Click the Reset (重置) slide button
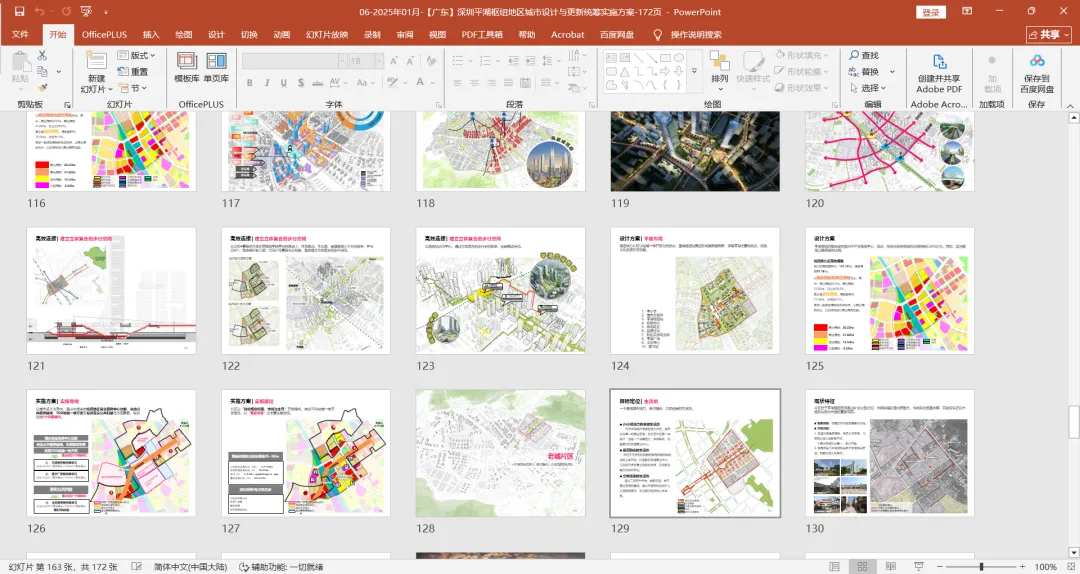Viewport: 1080px width, 574px height. click(133, 72)
